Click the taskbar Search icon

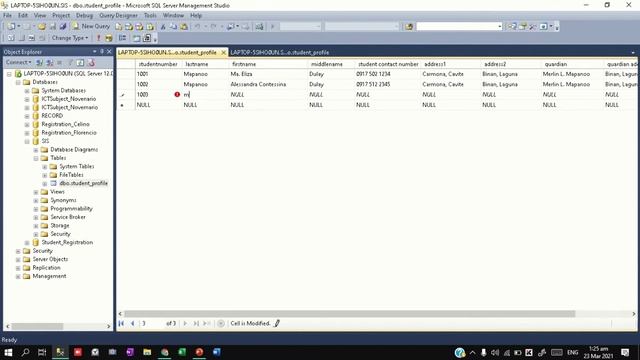[25, 352]
